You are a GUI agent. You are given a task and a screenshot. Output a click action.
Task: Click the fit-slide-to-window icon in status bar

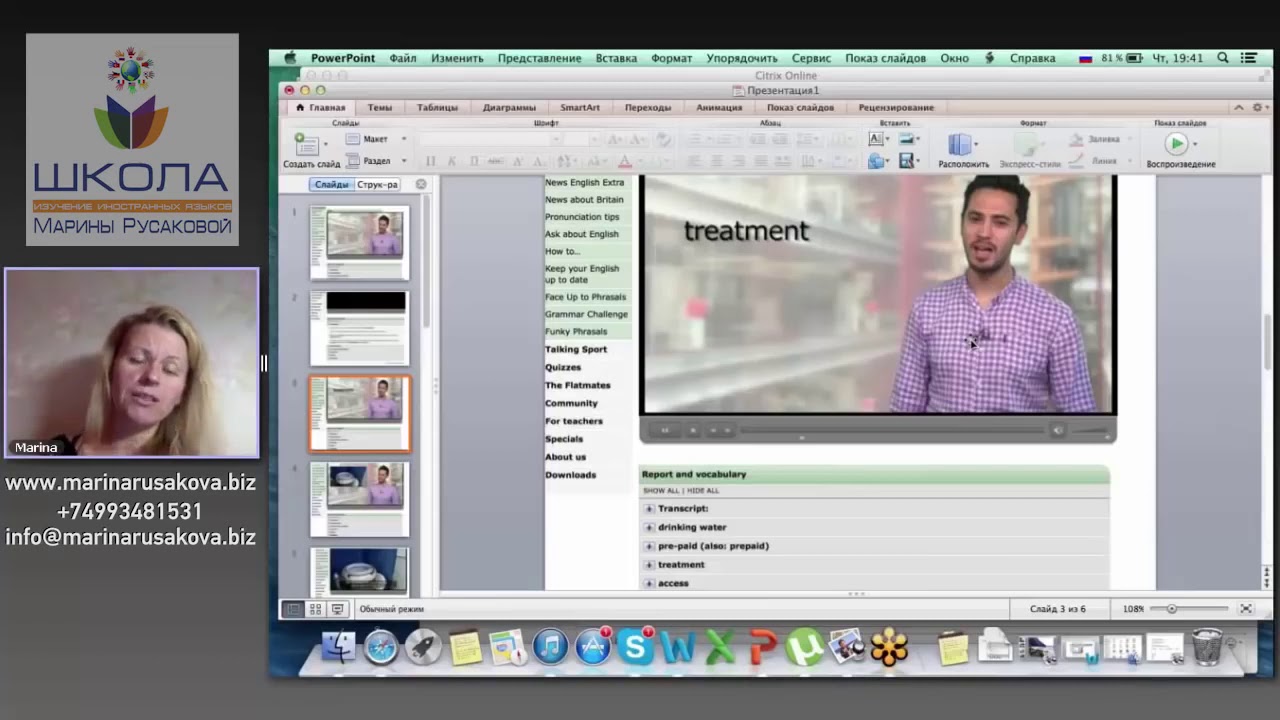tap(1246, 608)
